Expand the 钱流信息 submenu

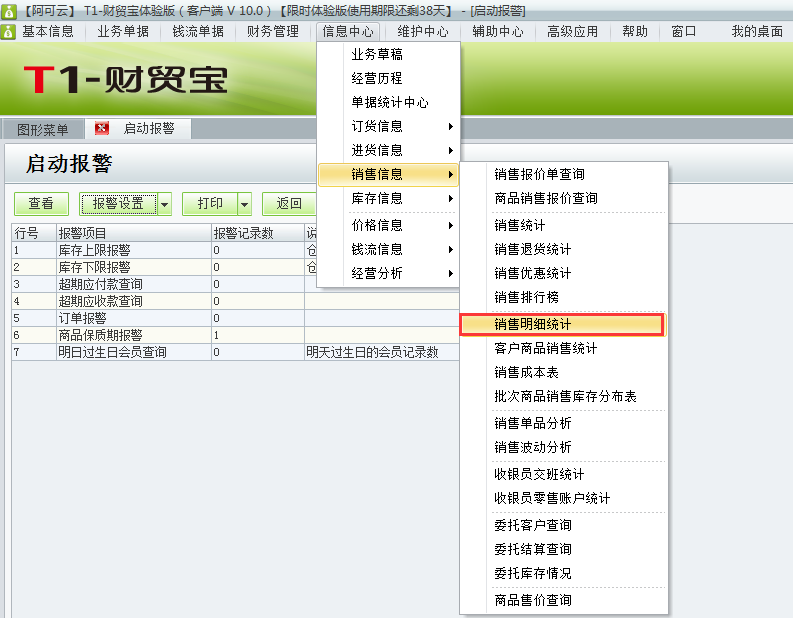(x=388, y=249)
